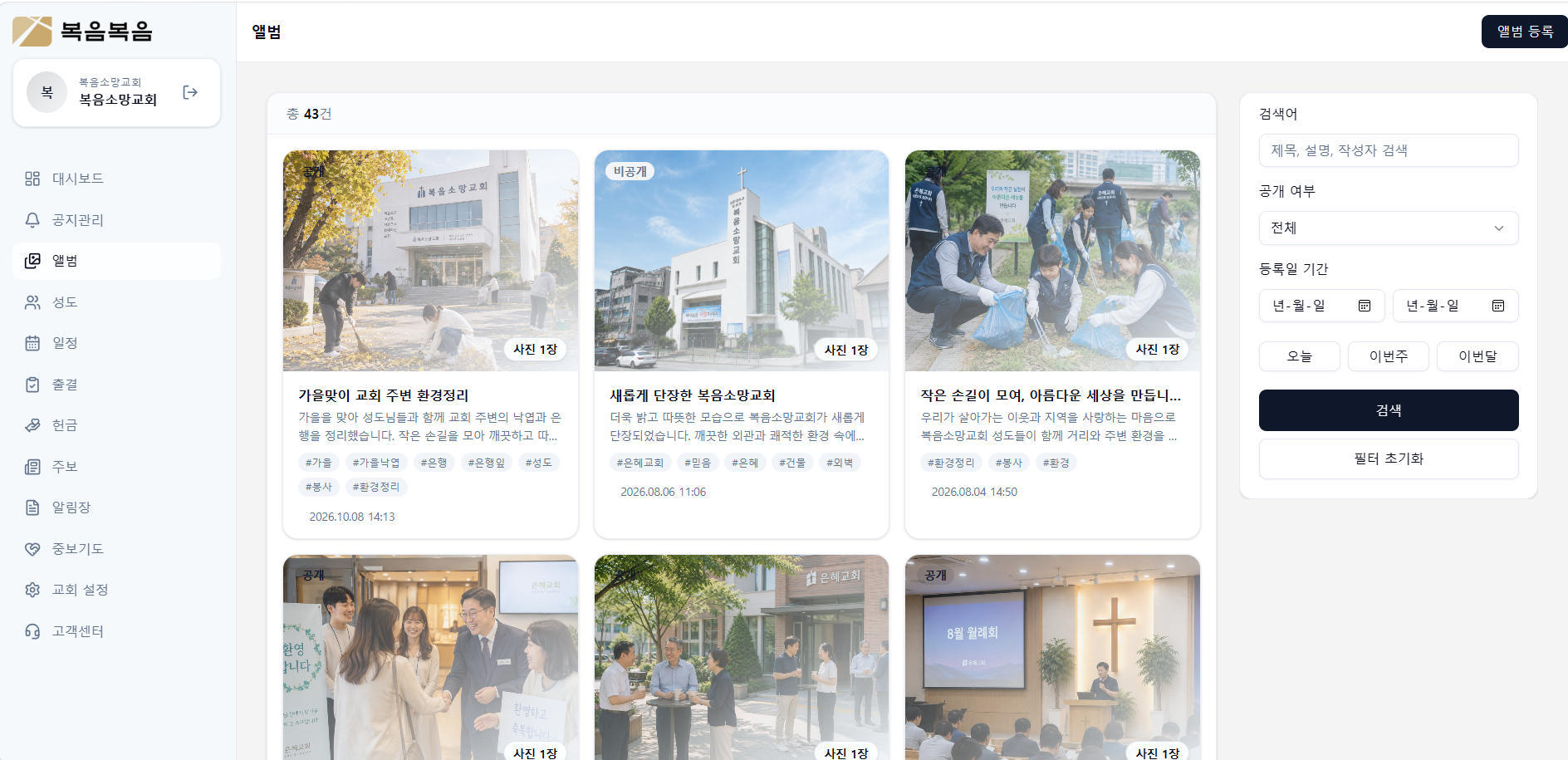Click the 복음복음 logo icon
Viewport: 1568px width, 760px height.
tap(32, 32)
